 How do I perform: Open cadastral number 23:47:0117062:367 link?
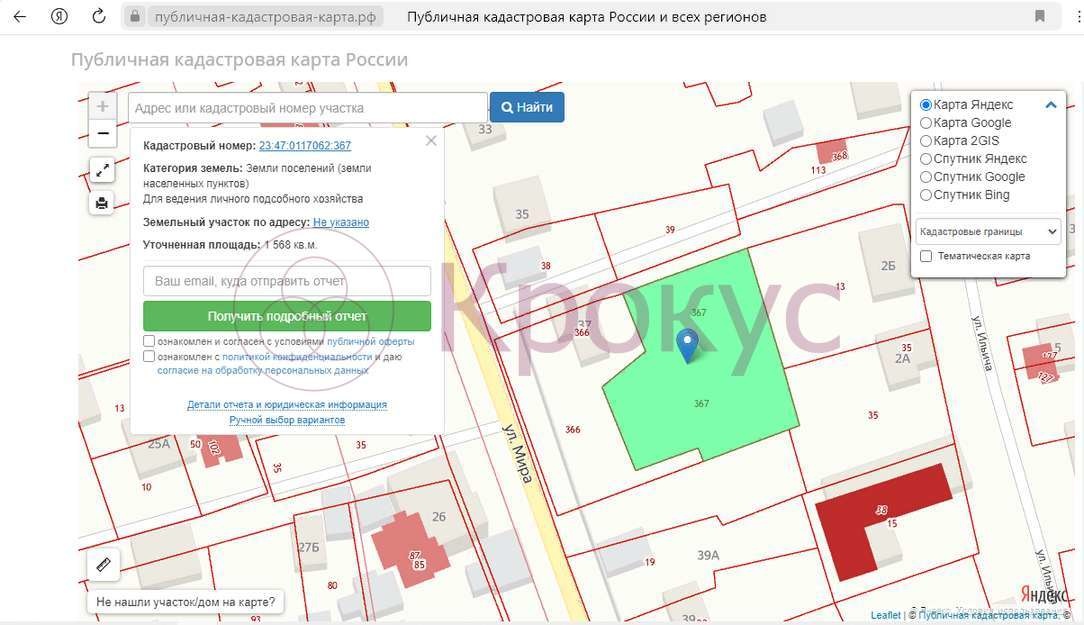(305, 146)
